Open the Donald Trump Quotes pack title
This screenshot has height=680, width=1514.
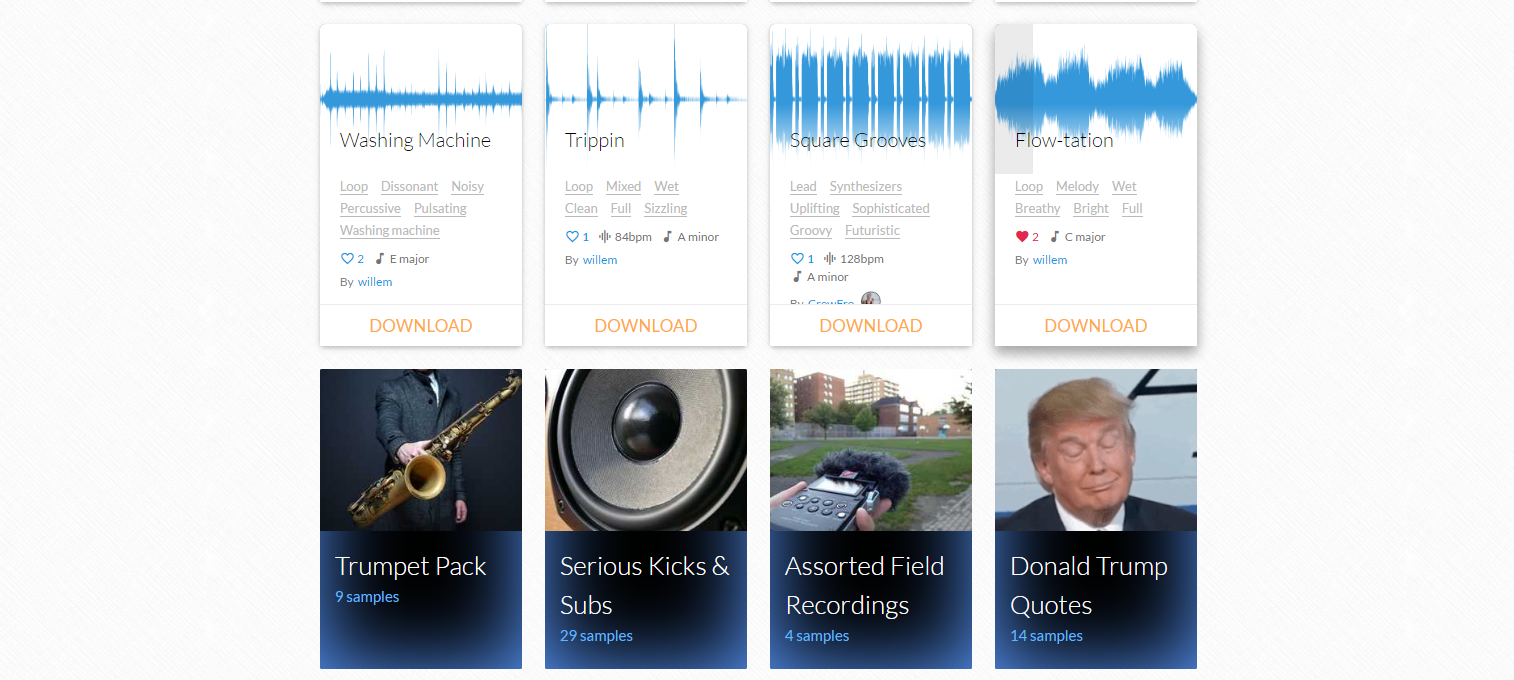coord(1089,586)
